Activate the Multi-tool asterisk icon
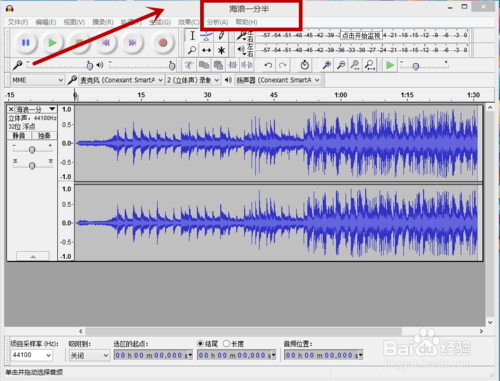This screenshot has height=381, width=500. (221, 50)
